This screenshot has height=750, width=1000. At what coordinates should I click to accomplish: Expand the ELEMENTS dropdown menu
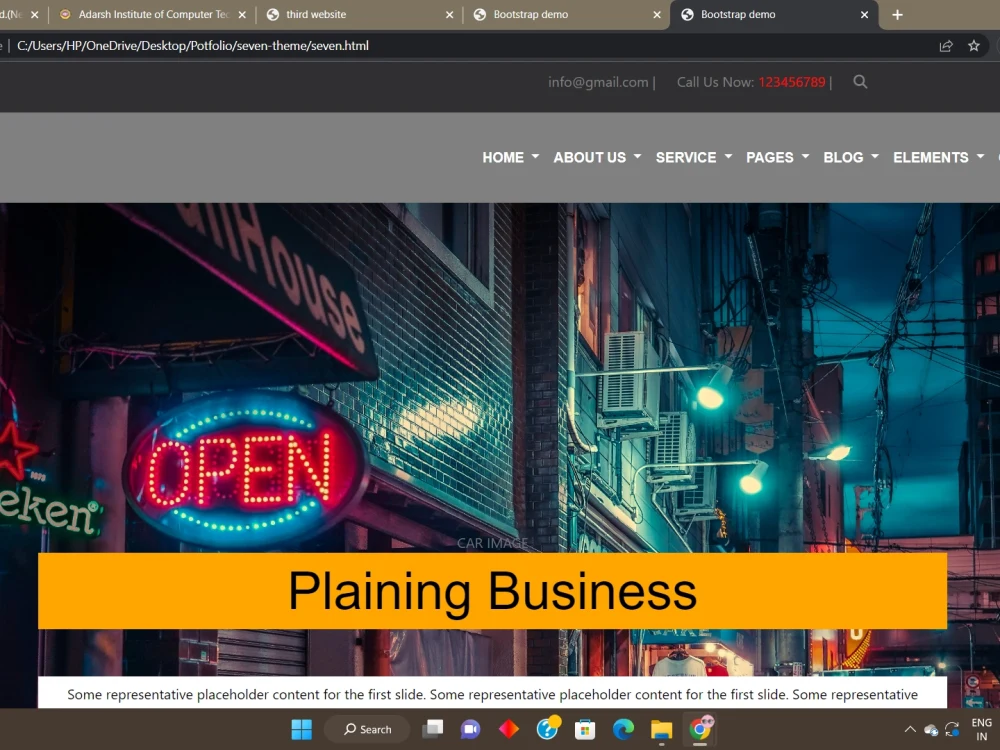(x=938, y=158)
